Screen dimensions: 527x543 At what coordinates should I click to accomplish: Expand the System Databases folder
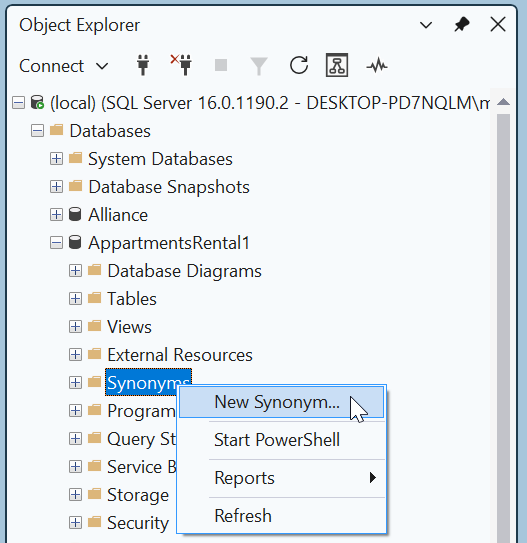pos(56,159)
